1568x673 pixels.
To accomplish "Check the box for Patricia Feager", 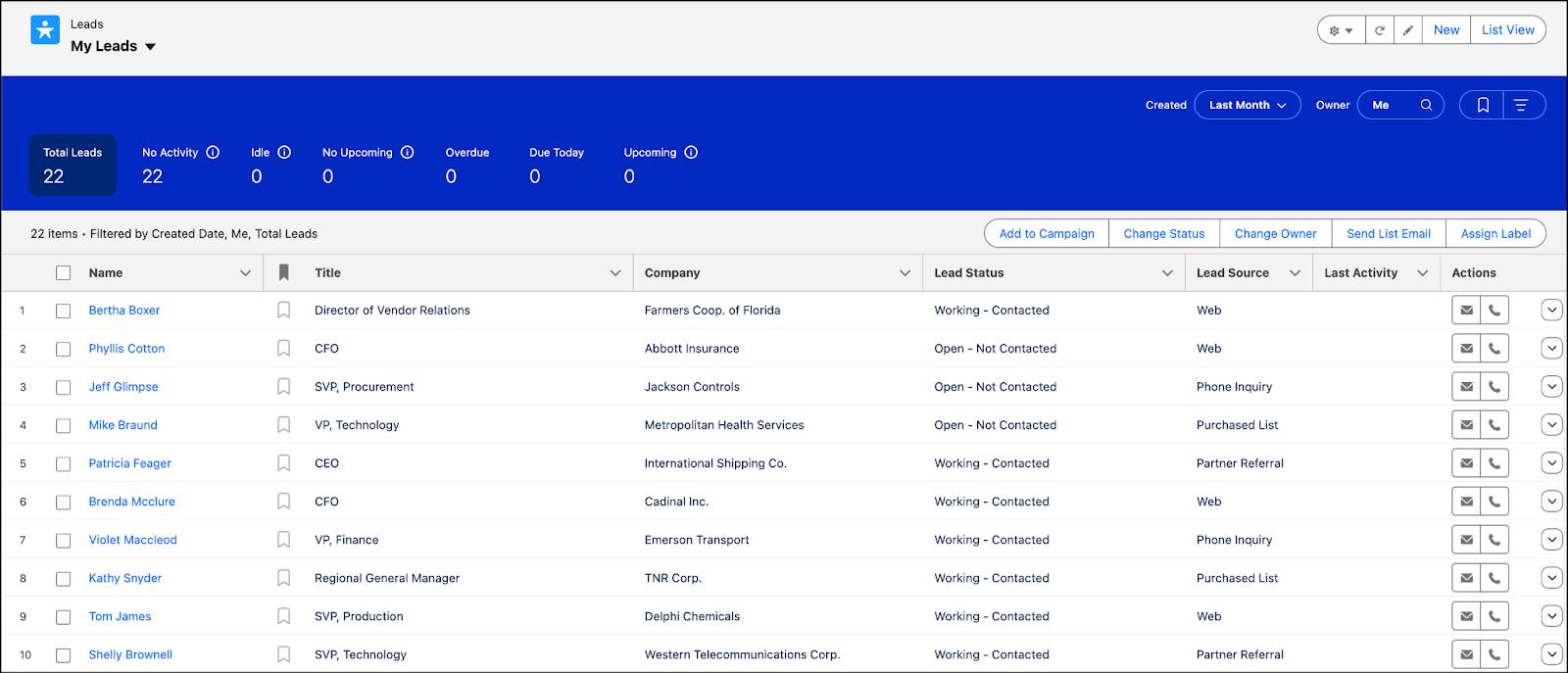I will 64,463.
